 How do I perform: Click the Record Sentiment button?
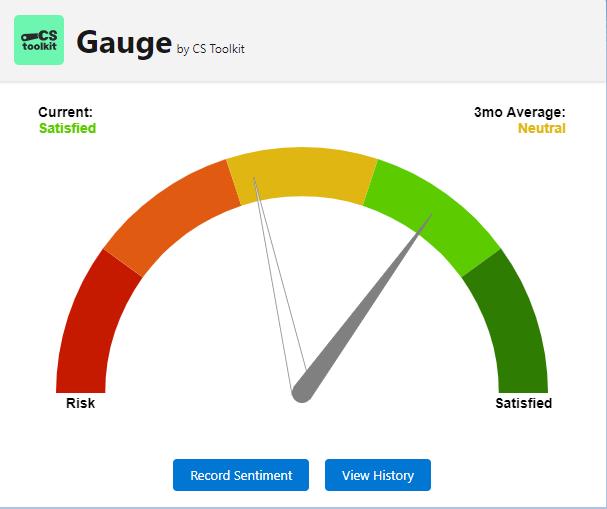pyautogui.click(x=241, y=475)
